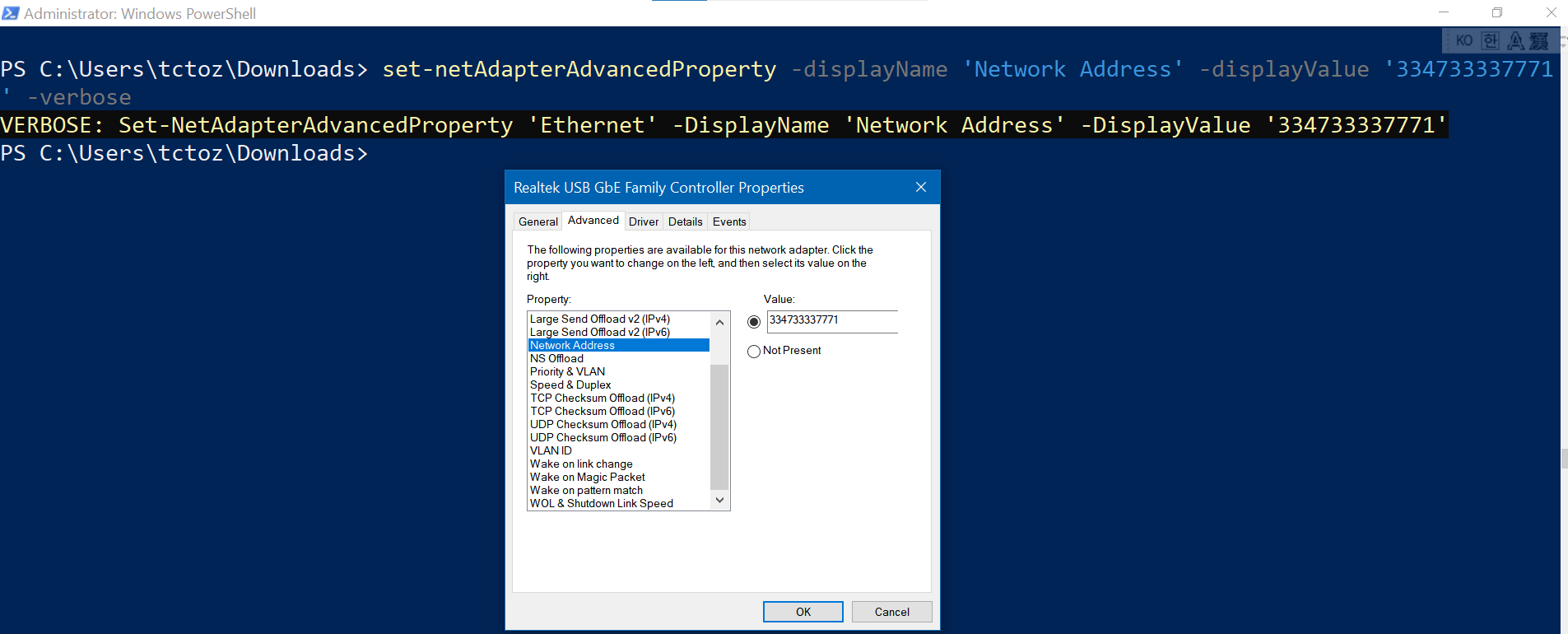This screenshot has width=1568, height=634.
Task: Click the IME character-mode A icon
Action: coord(1515,40)
